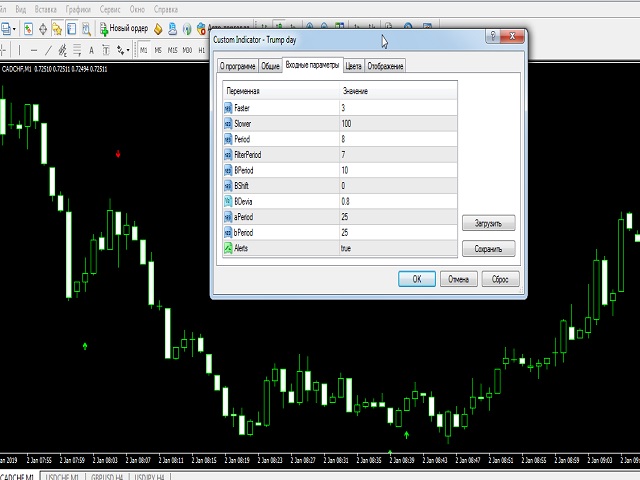
Task: Select the vertical line drawing tool
Action: (19, 51)
